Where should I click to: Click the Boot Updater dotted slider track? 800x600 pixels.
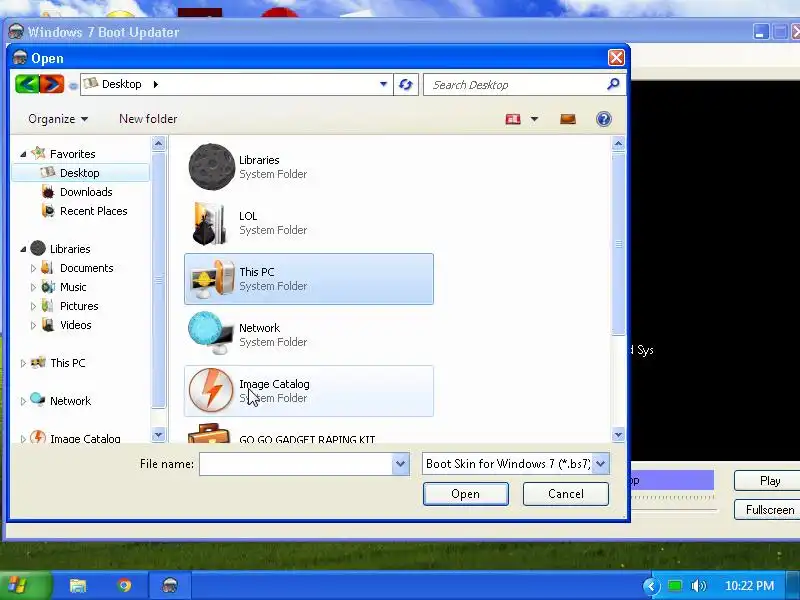(x=672, y=496)
